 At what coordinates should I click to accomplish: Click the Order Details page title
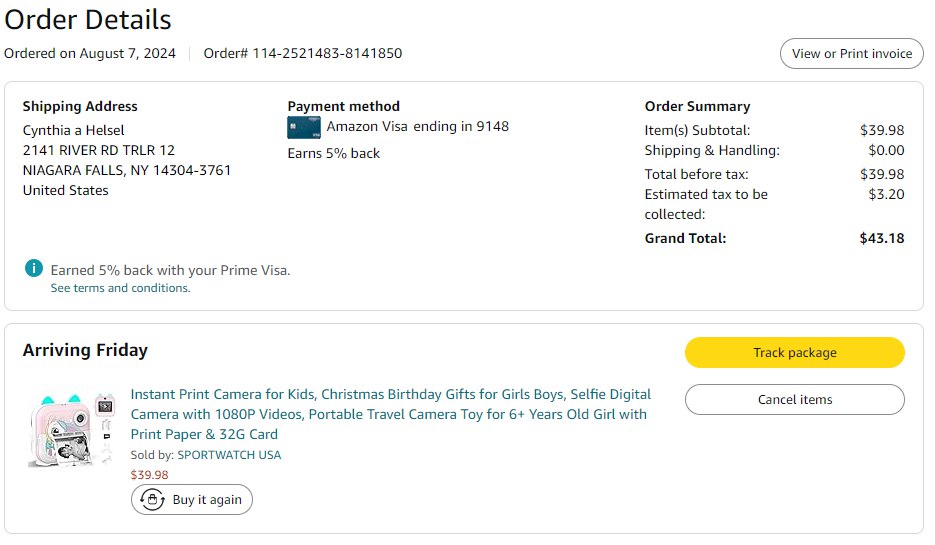[x=88, y=20]
